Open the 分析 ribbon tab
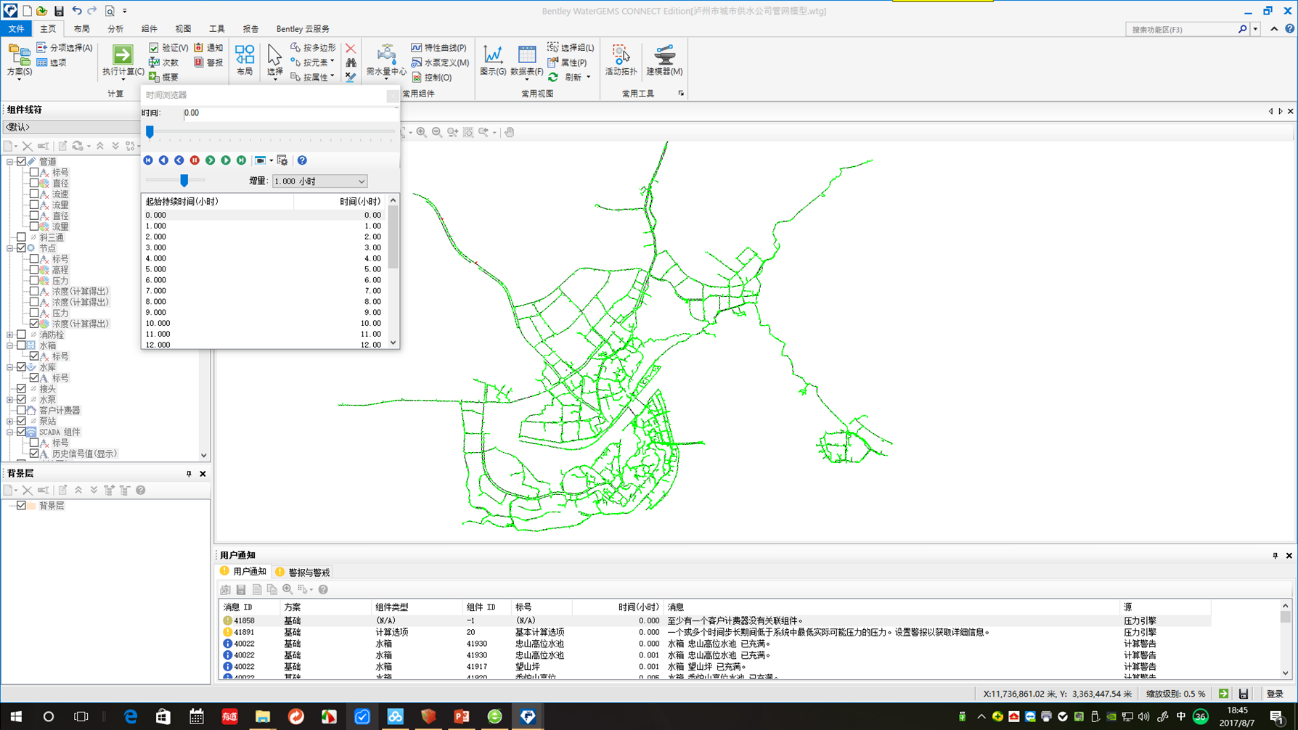Image resolution: width=1298 pixels, height=730 pixels. 115,29
